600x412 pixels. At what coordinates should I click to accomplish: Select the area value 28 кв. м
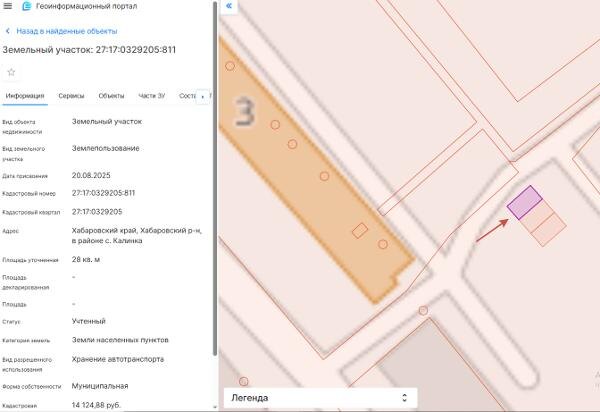86,259
